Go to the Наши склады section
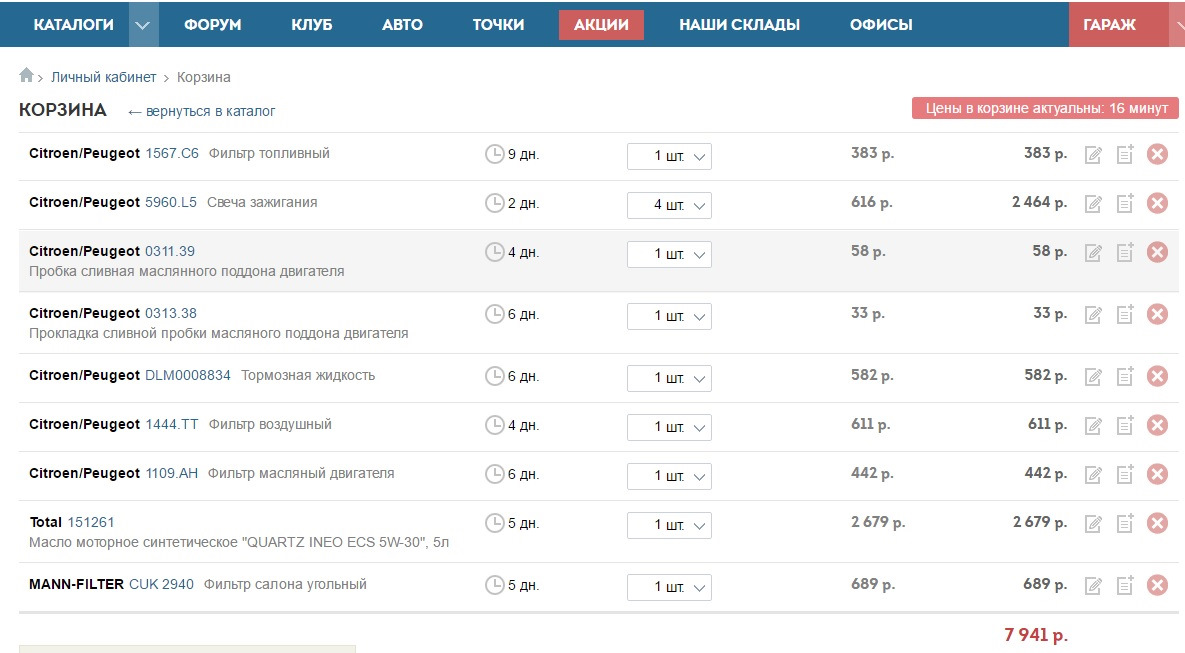The height and width of the screenshot is (653, 1185). [739, 25]
